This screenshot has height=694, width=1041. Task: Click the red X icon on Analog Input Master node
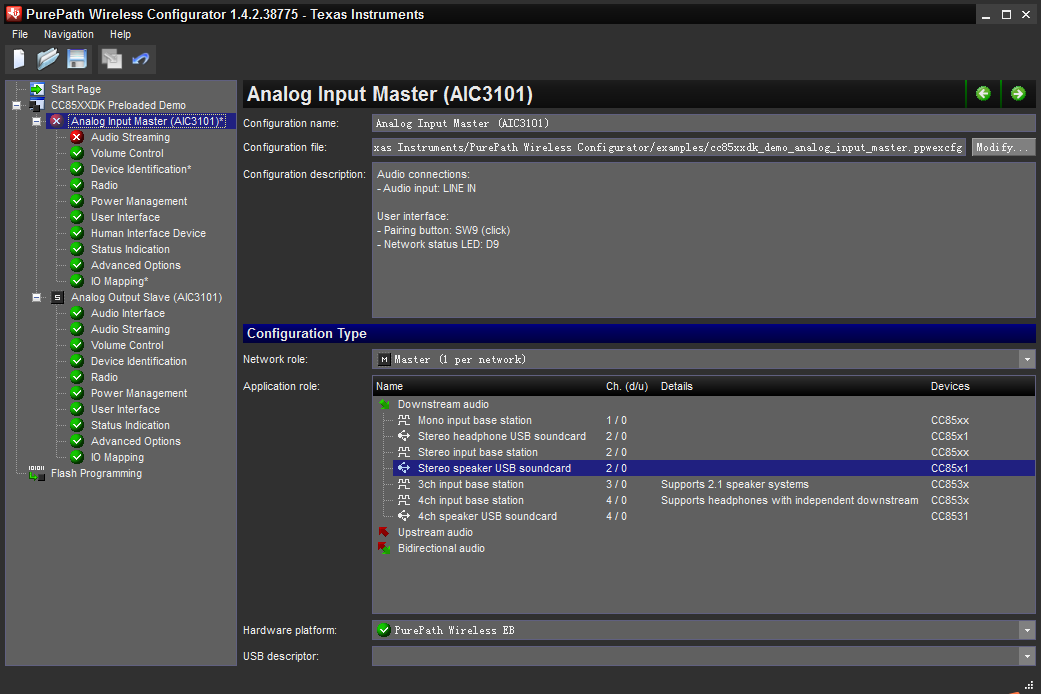coord(57,121)
